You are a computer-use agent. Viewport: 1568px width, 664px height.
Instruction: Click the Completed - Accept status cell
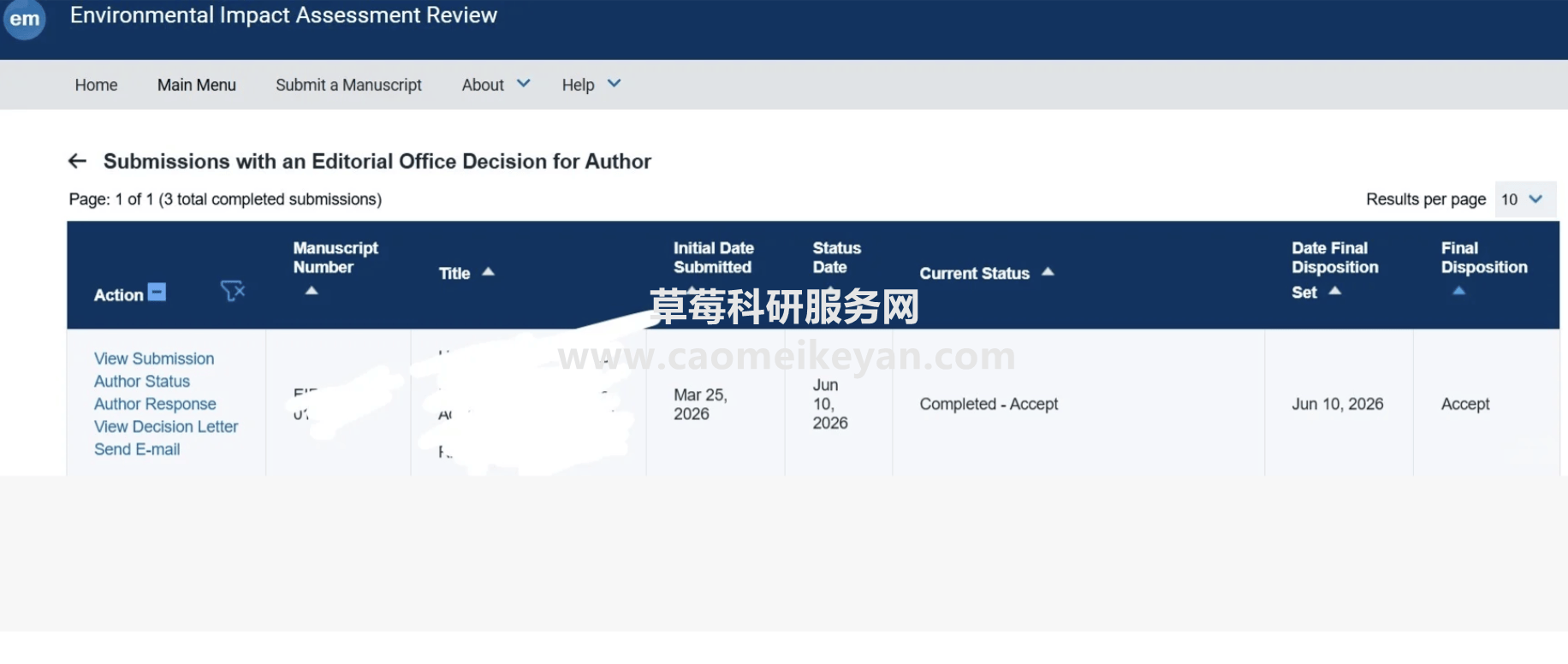coord(989,404)
